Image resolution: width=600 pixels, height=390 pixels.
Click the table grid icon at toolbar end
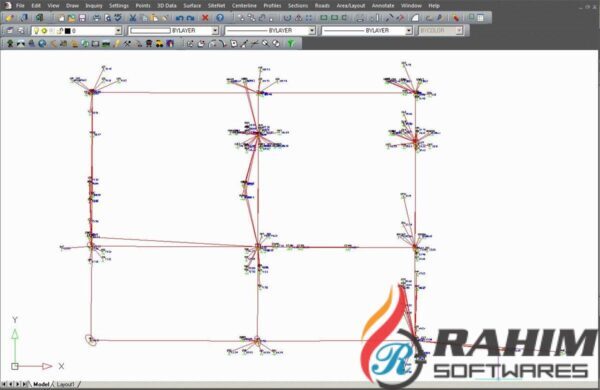coord(481,18)
